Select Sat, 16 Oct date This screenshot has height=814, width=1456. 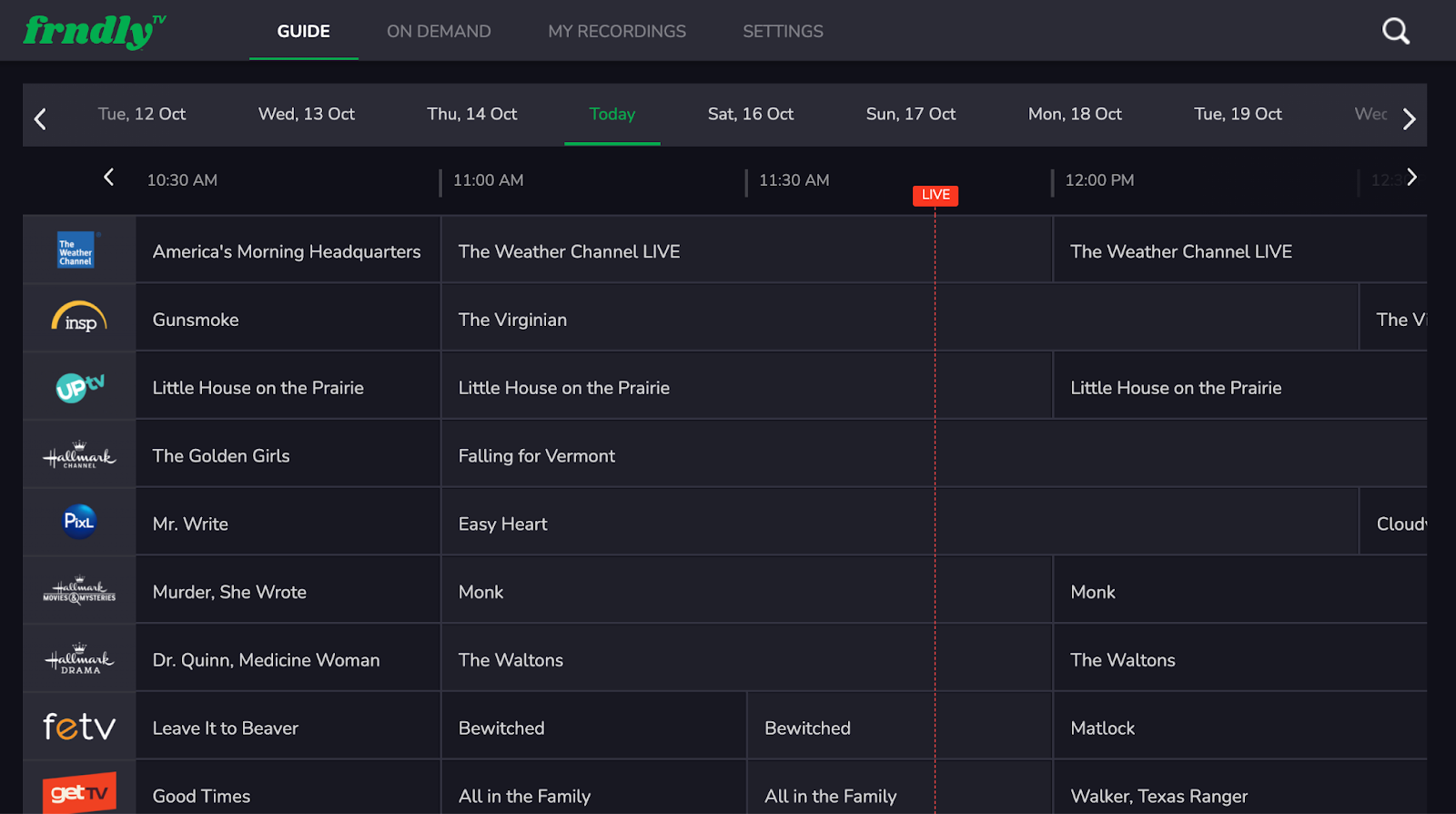(751, 114)
